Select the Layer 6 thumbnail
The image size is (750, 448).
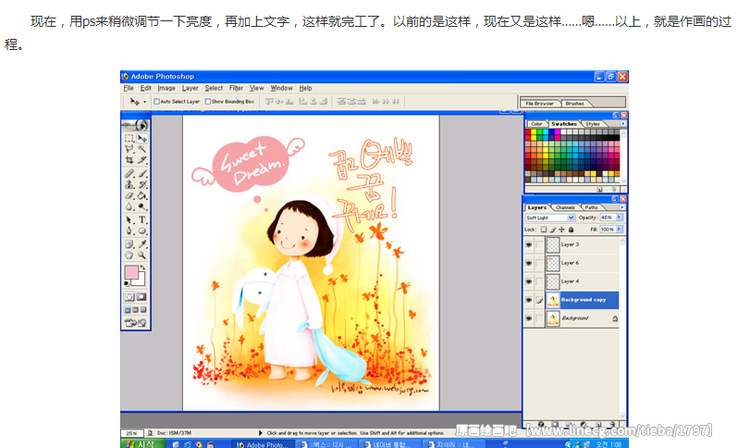[552, 263]
